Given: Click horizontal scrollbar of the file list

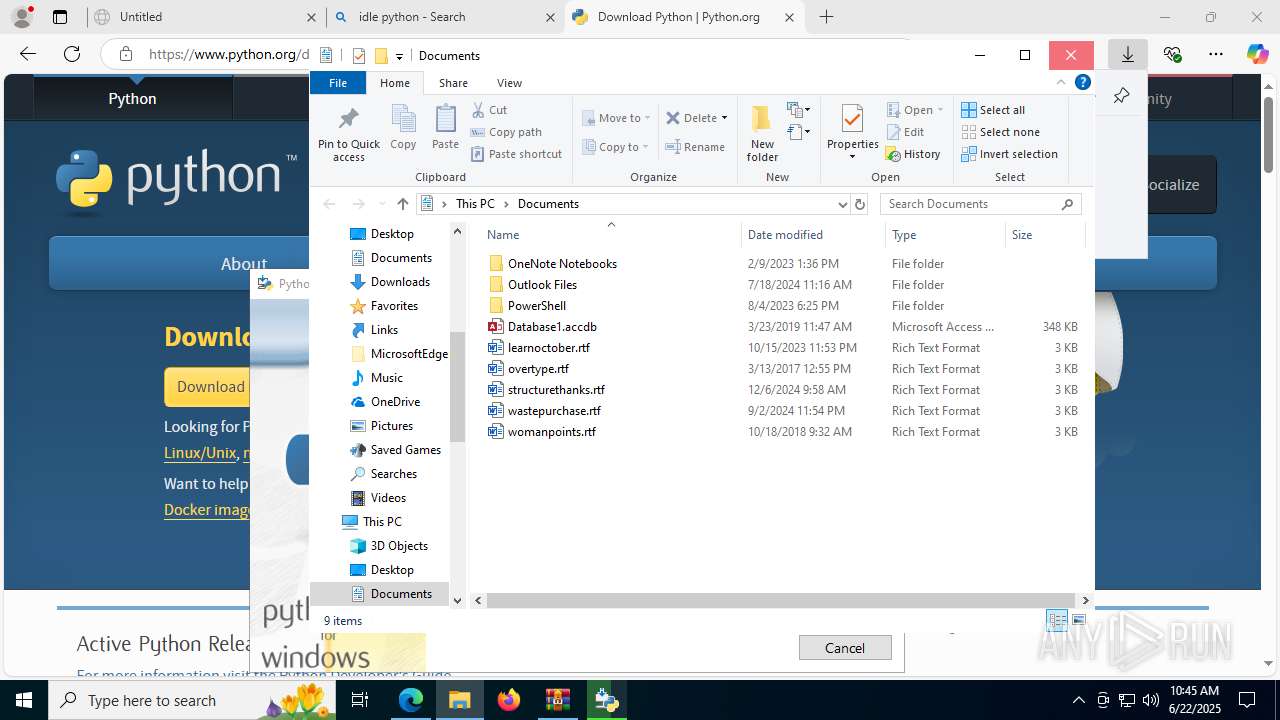Looking at the screenshot, I should [x=782, y=601].
